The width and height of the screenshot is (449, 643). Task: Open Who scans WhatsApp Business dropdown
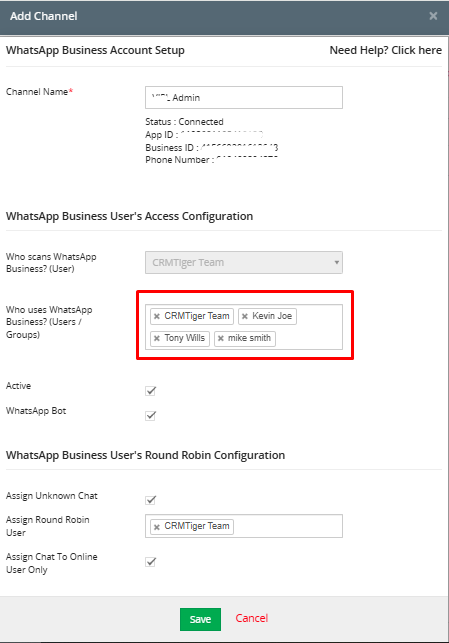click(x=244, y=262)
